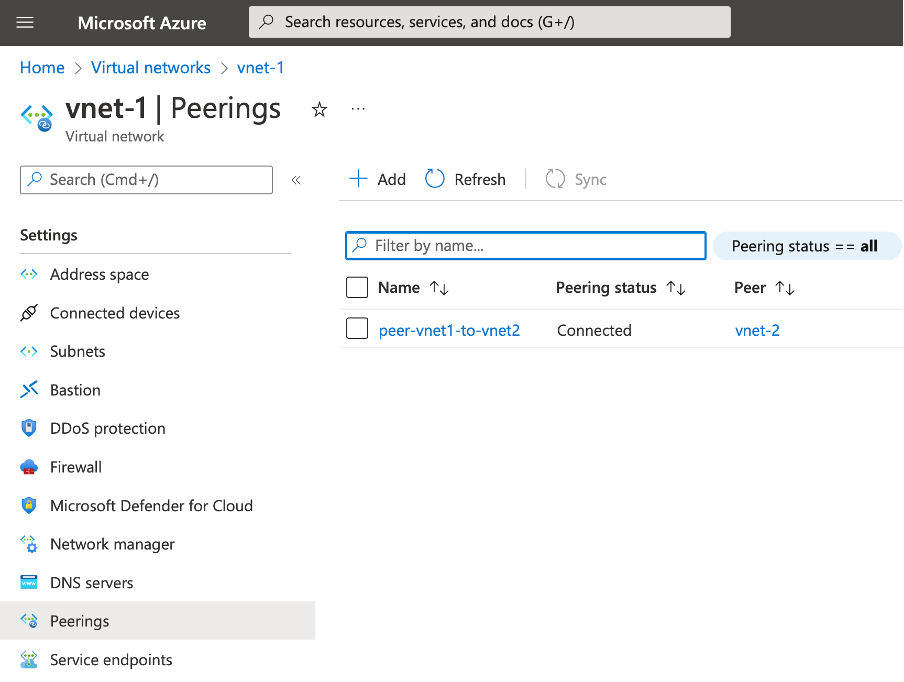Viewport: 904px width, 682px height.
Task: Click the Peerings sidebar icon
Action: pyautogui.click(x=29, y=620)
